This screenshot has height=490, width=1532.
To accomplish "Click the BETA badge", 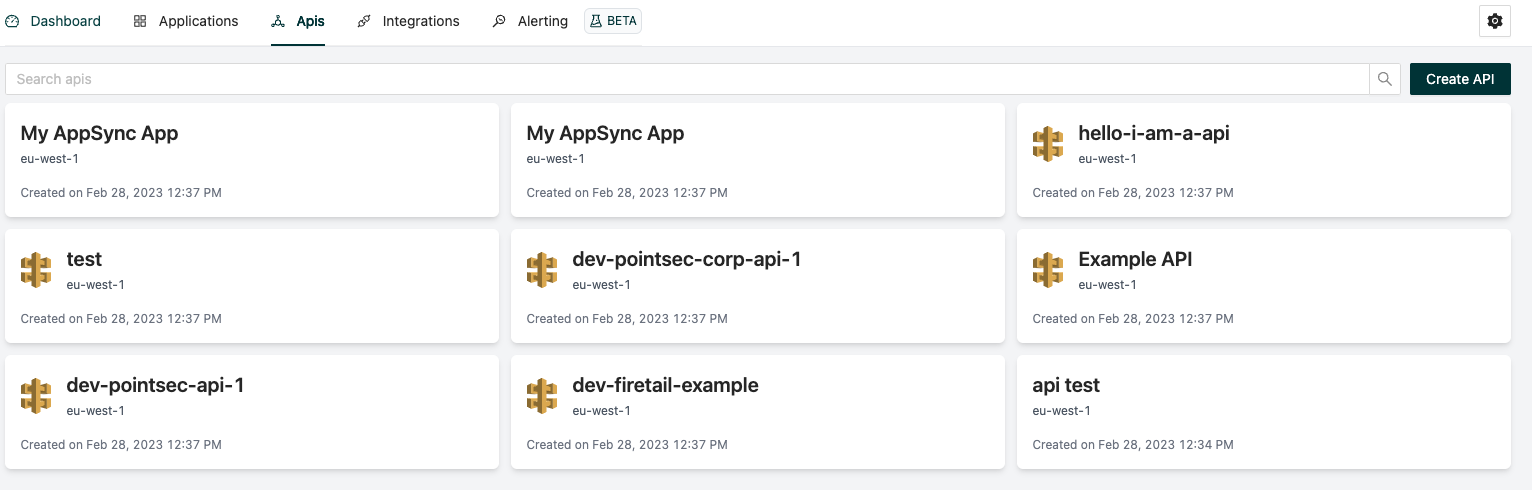I will tap(613, 21).
